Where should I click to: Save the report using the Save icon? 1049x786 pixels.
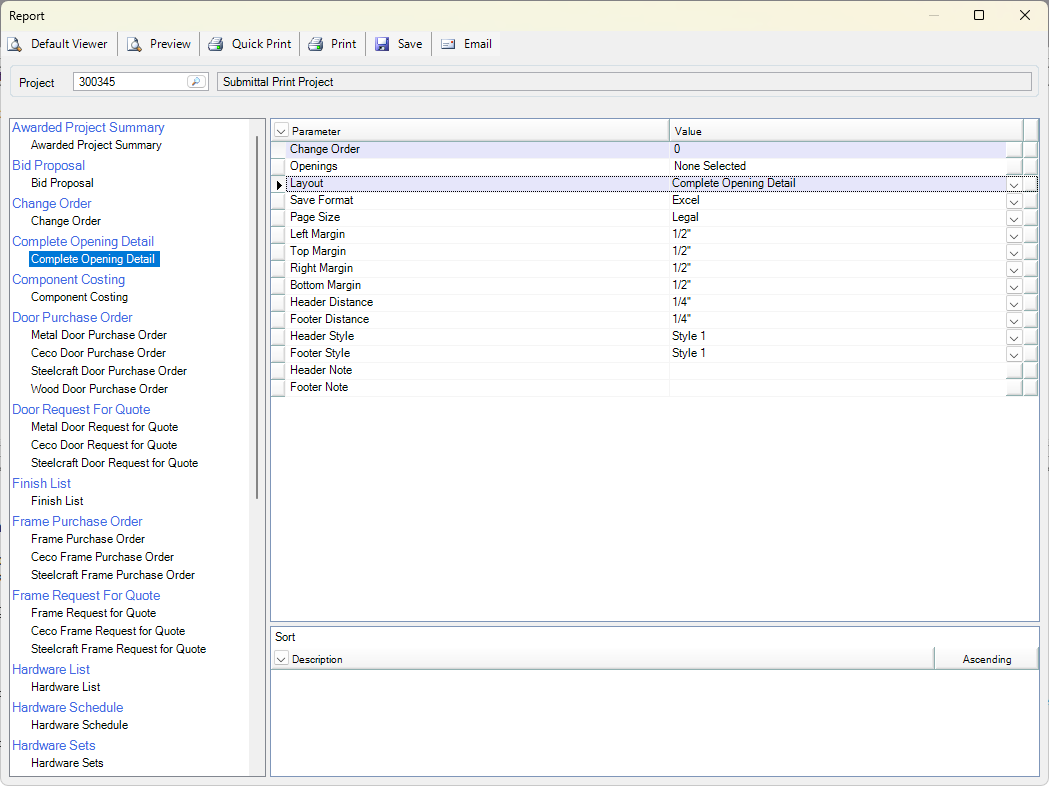pos(382,44)
